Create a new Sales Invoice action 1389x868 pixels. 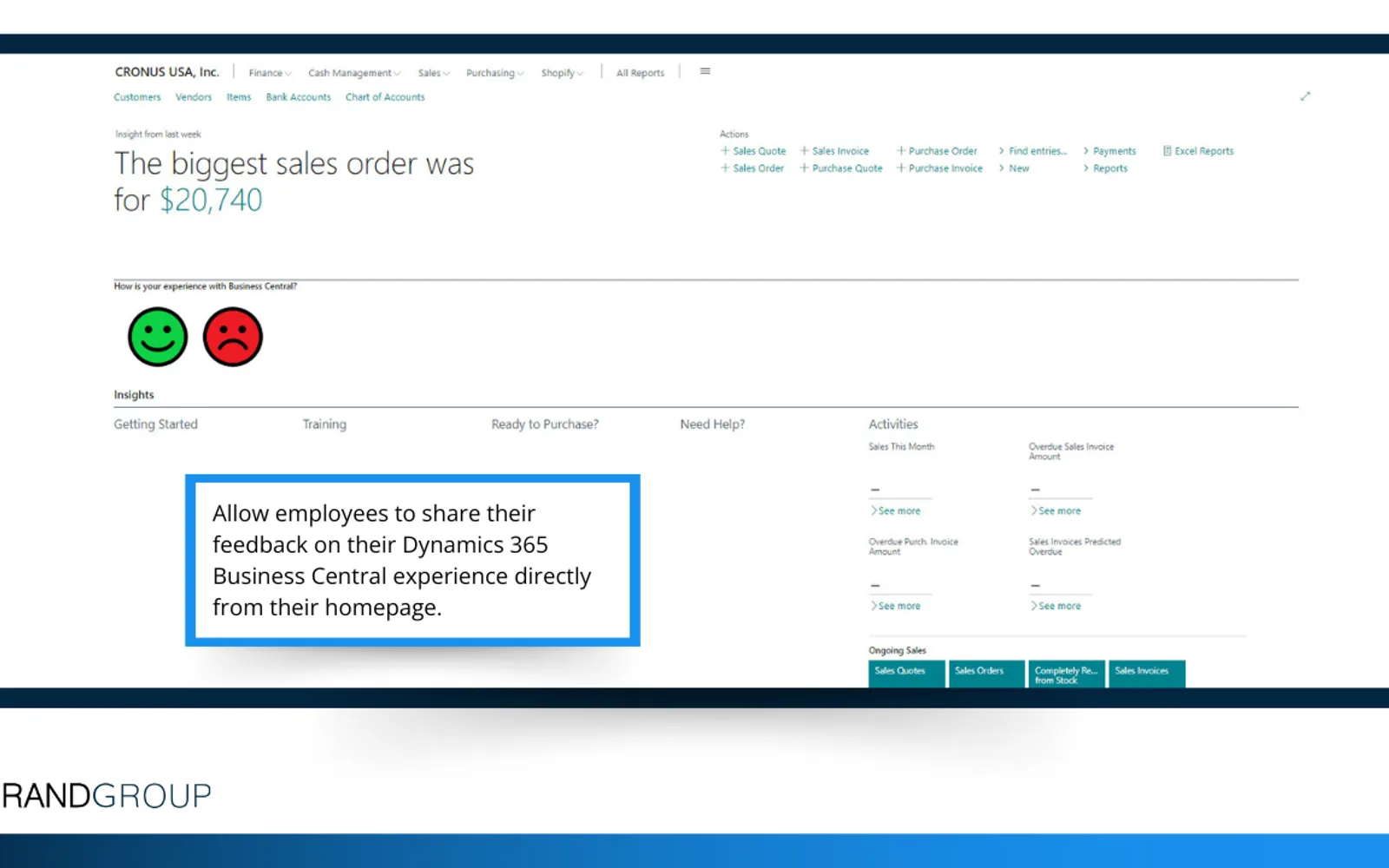click(834, 151)
